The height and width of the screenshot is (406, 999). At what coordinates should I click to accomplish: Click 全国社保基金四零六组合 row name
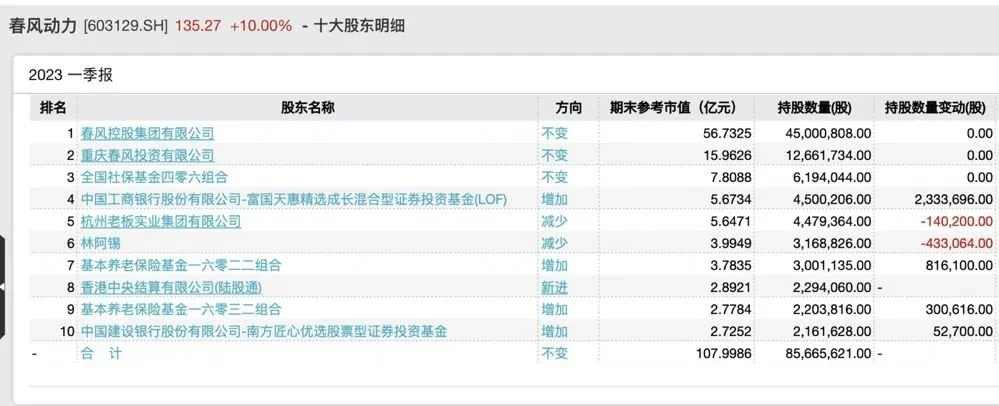click(x=153, y=177)
